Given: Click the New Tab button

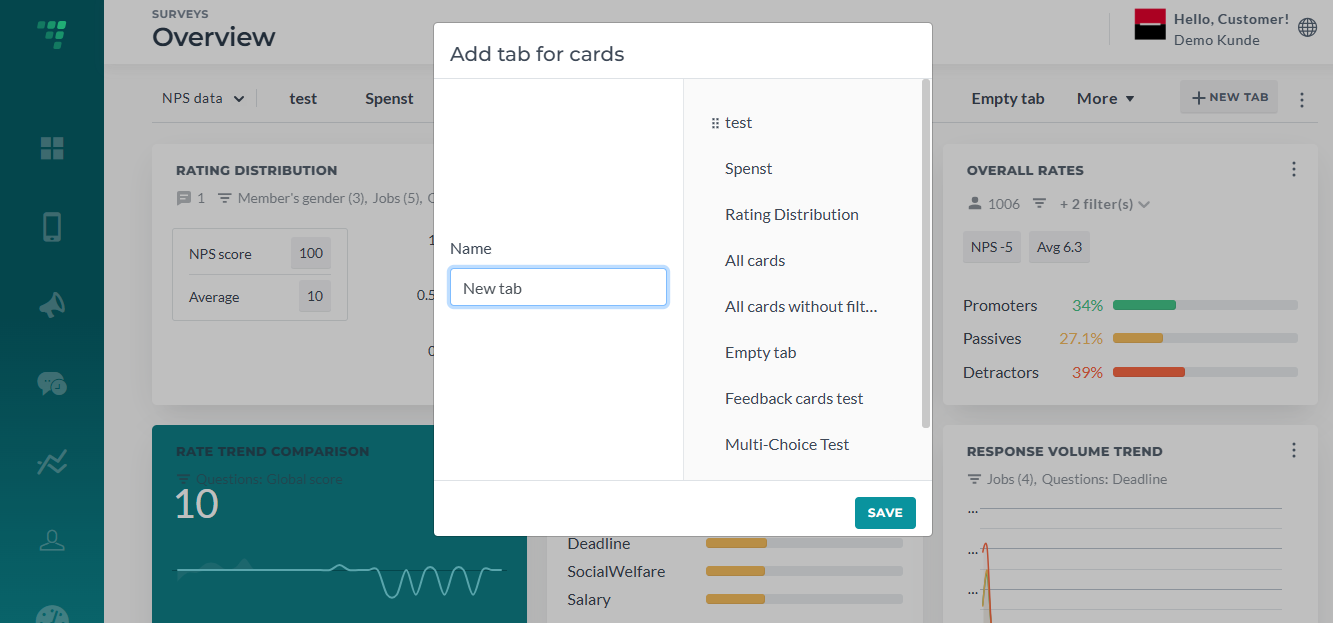Looking at the screenshot, I should (x=1229, y=97).
